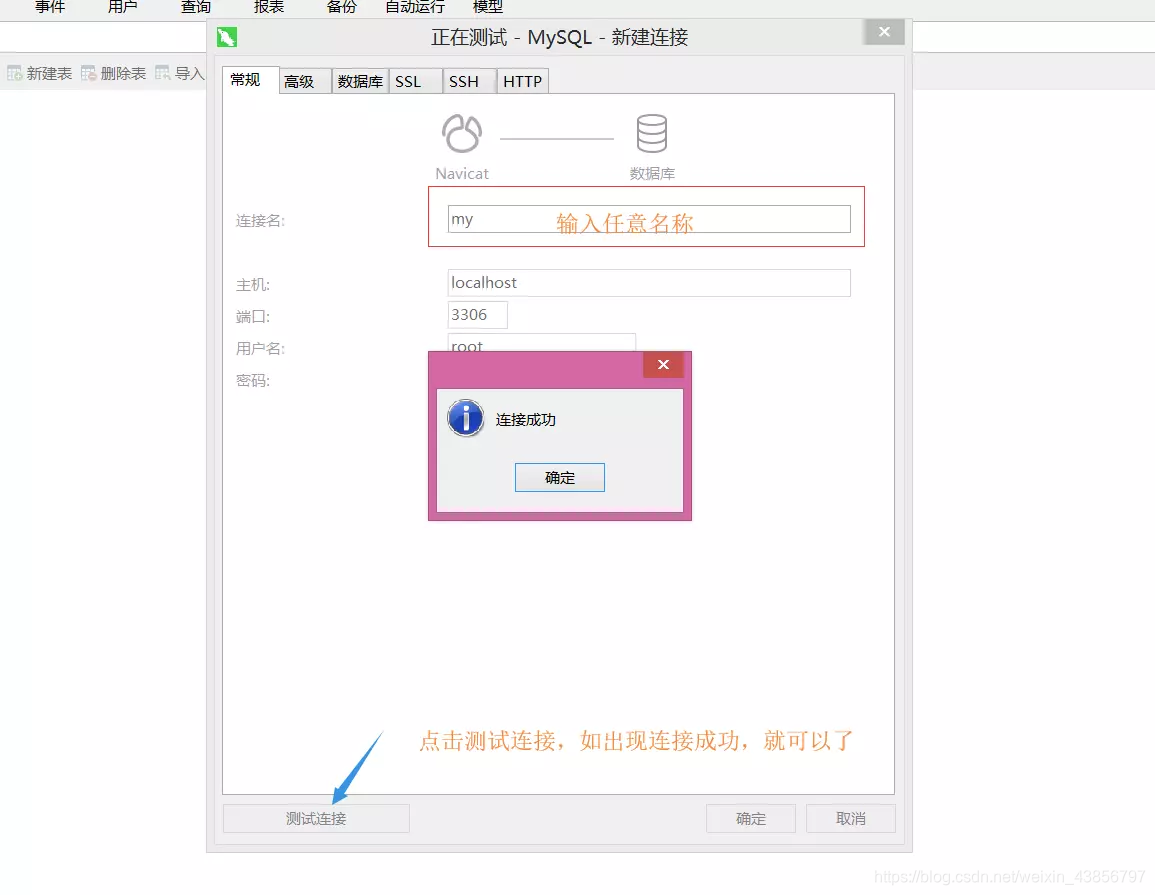Close the 连接成功 message box
This screenshot has width=1155, height=895.
click(663, 364)
